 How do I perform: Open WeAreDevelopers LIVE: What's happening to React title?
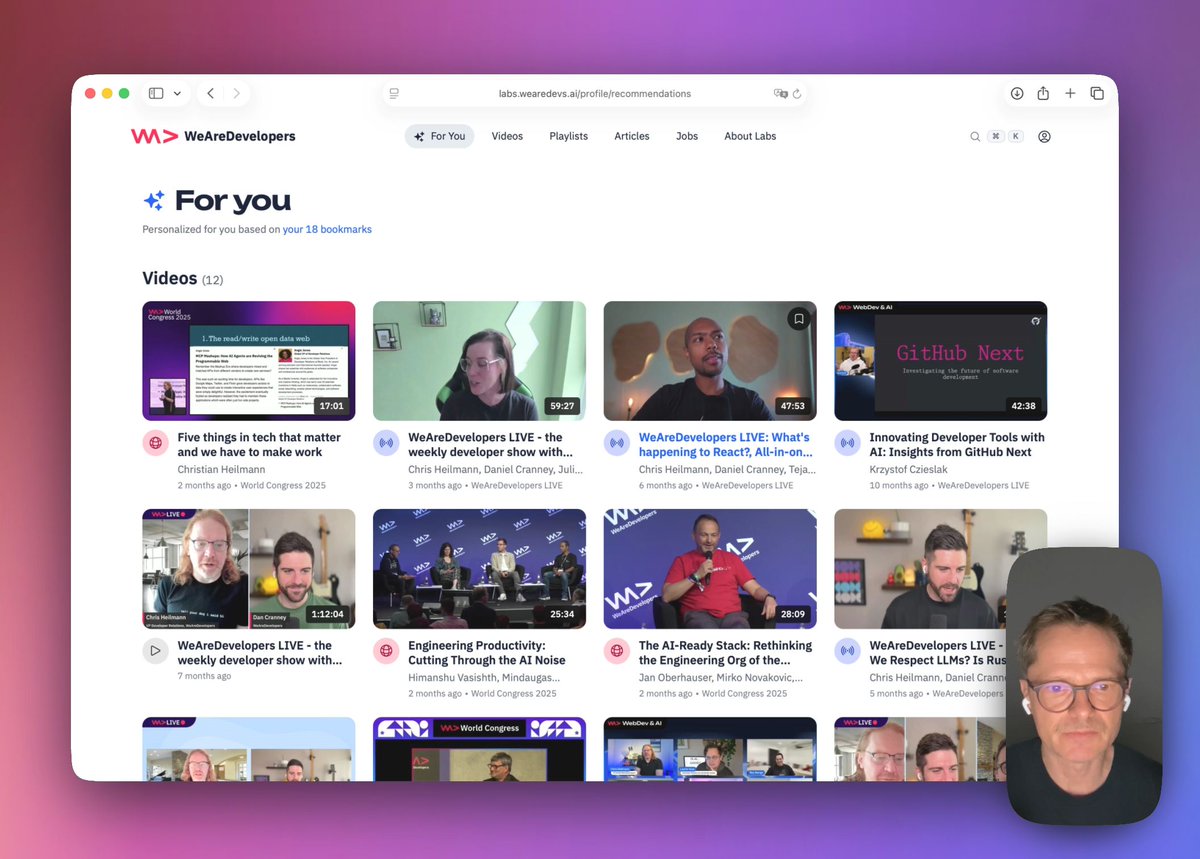(725, 445)
